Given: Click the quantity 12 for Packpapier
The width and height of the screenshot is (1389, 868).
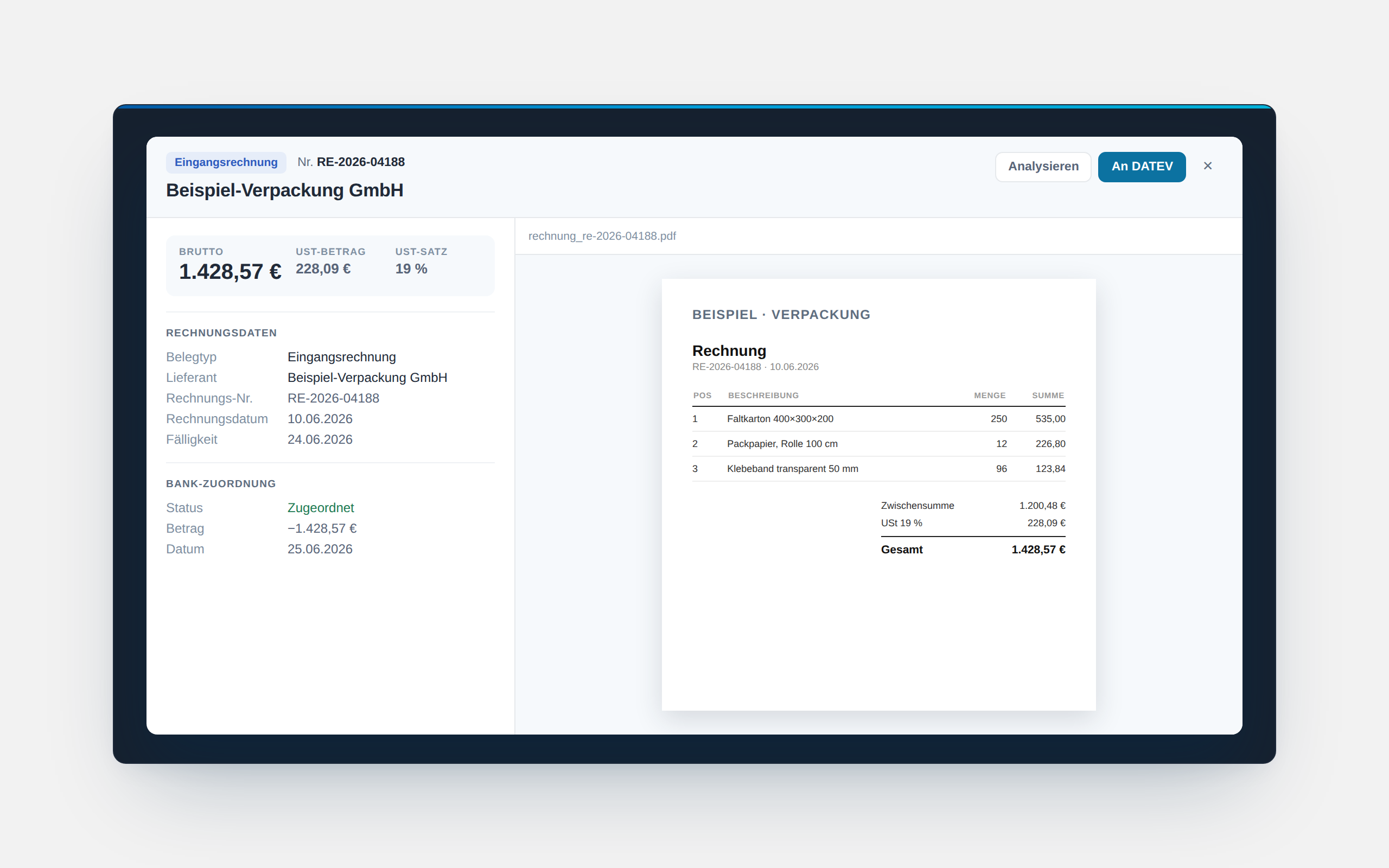Looking at the screenshot, I should tap(1002, 444).
